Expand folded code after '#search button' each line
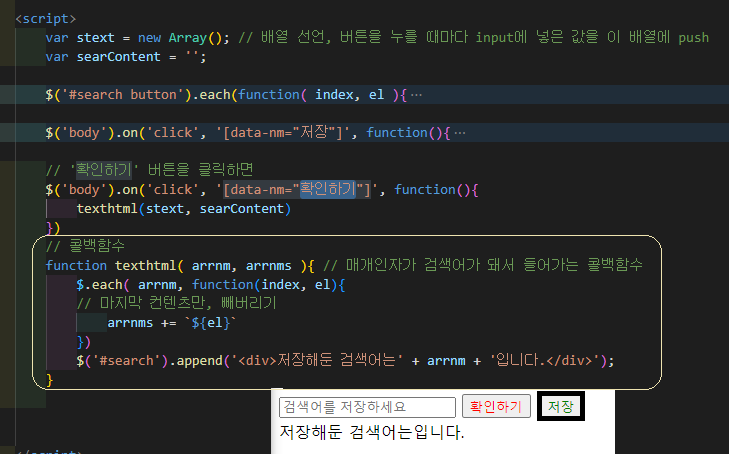Viewport: 729px width, 454px height. click(x=417, y=95)
